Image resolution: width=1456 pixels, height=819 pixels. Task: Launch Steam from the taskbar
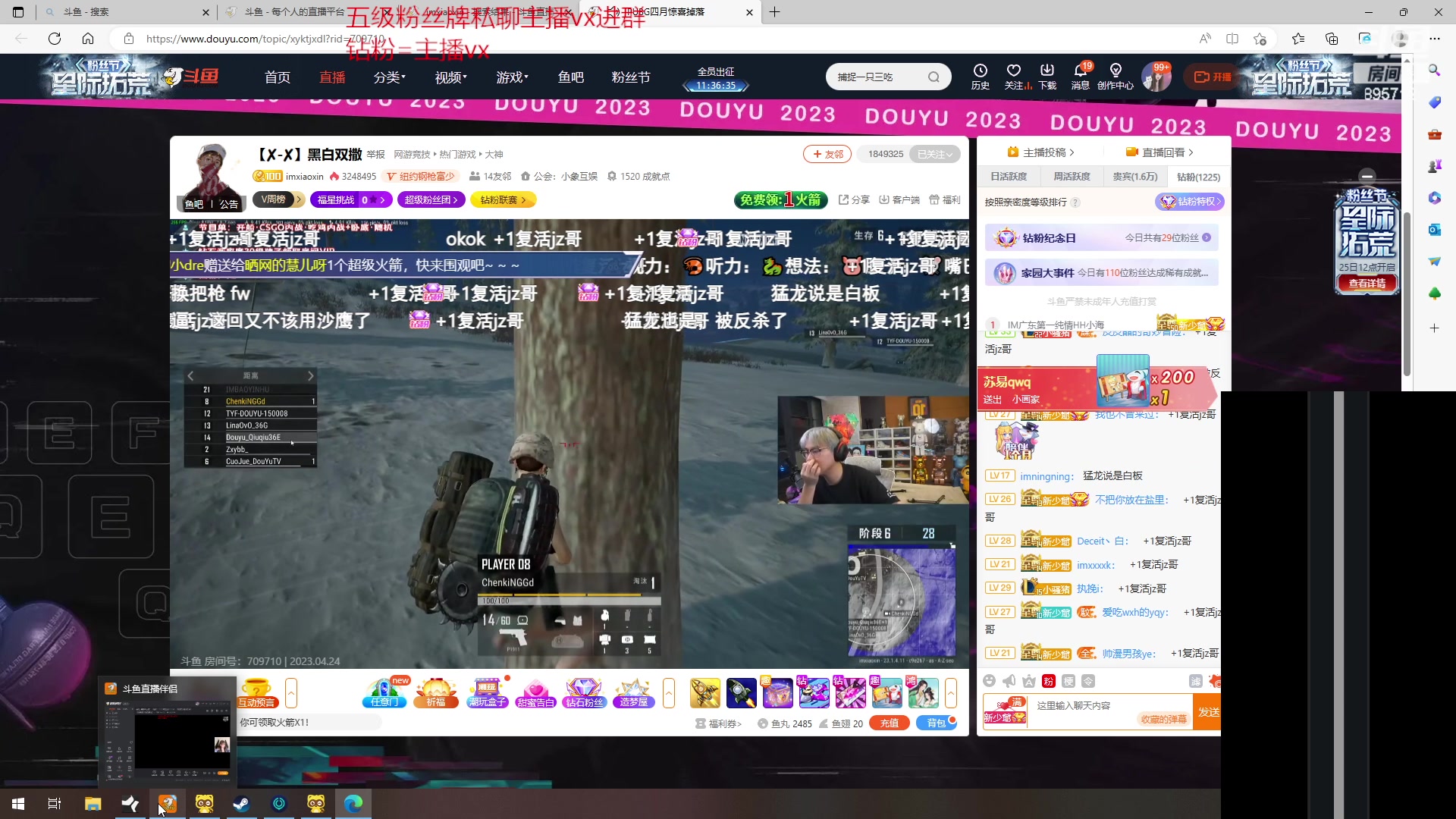tap(241, 803)
